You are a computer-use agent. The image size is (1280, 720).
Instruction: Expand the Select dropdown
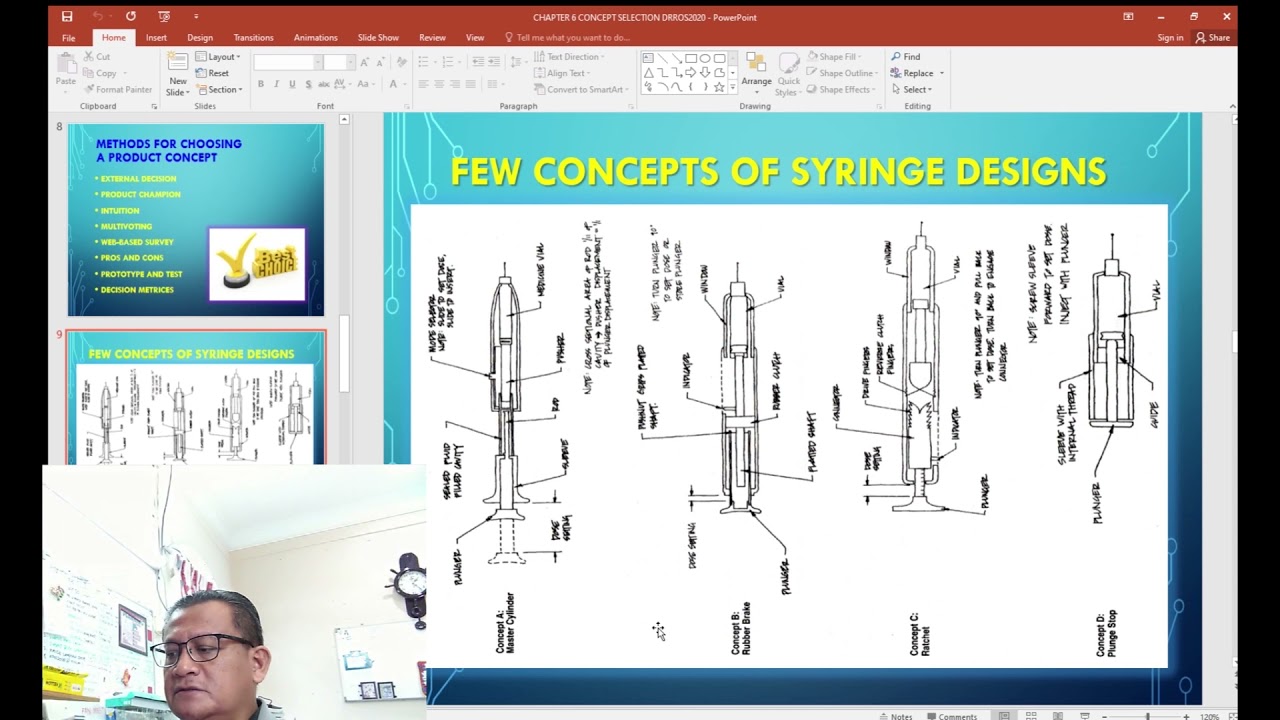pyautogui.click(x=914, y=89)
